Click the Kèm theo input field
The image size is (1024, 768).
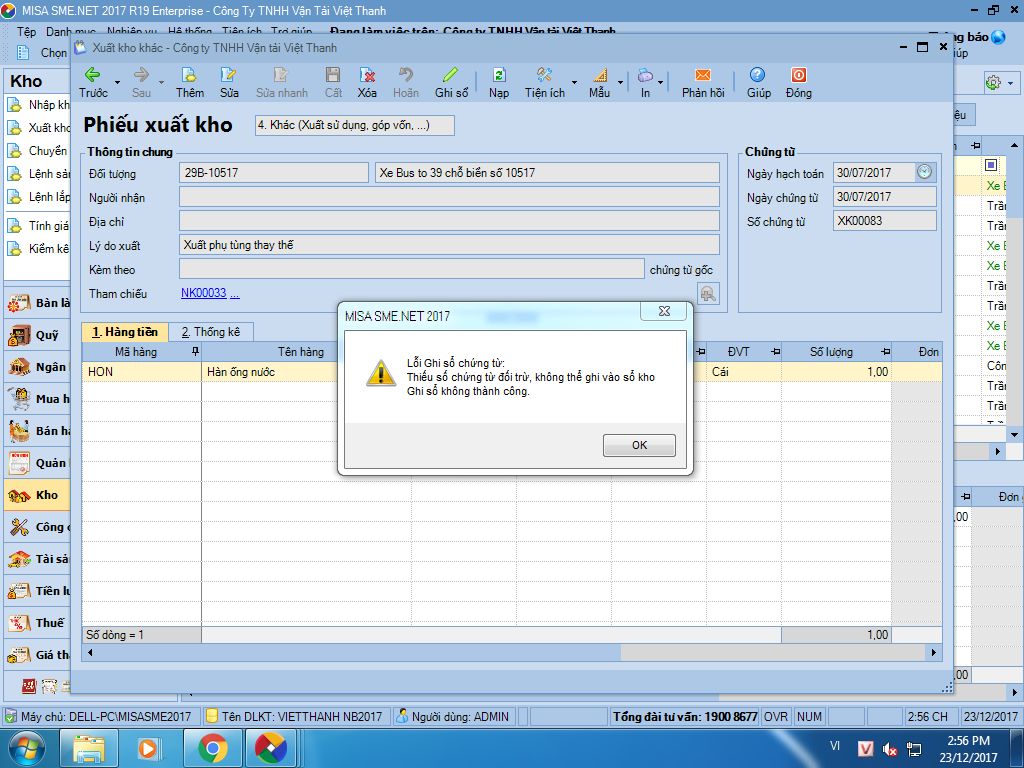(x=412, y=269)
